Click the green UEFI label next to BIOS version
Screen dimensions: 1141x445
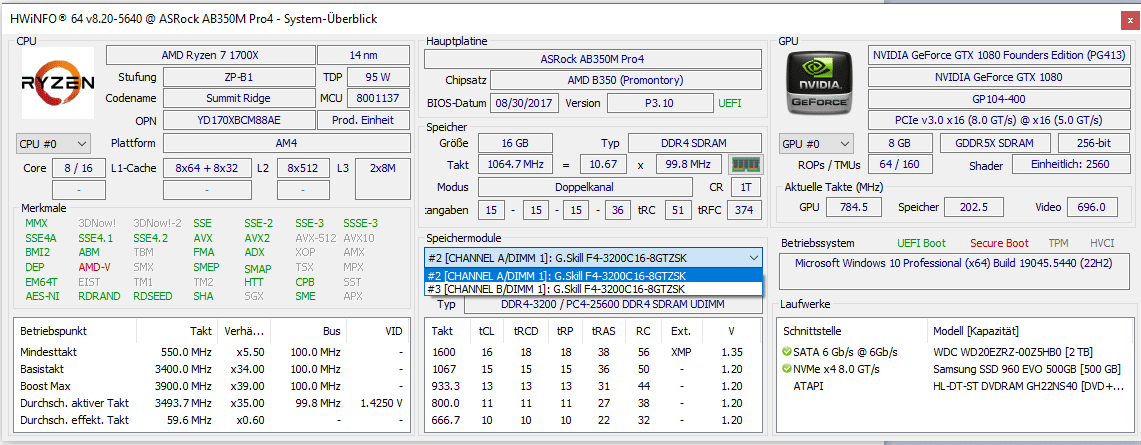pos(730,103)
